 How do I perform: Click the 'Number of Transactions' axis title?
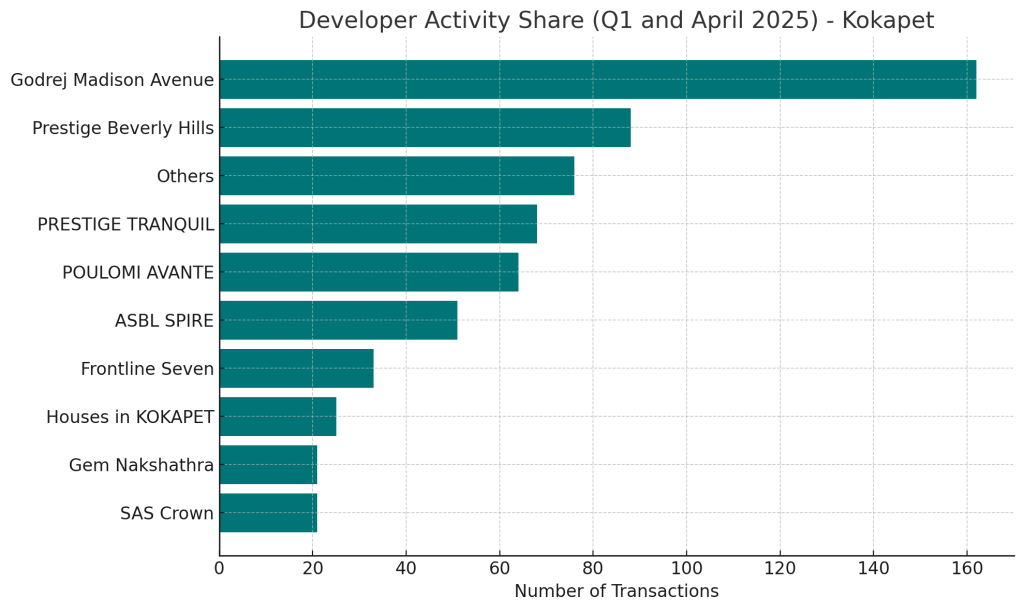click(616, 591)
